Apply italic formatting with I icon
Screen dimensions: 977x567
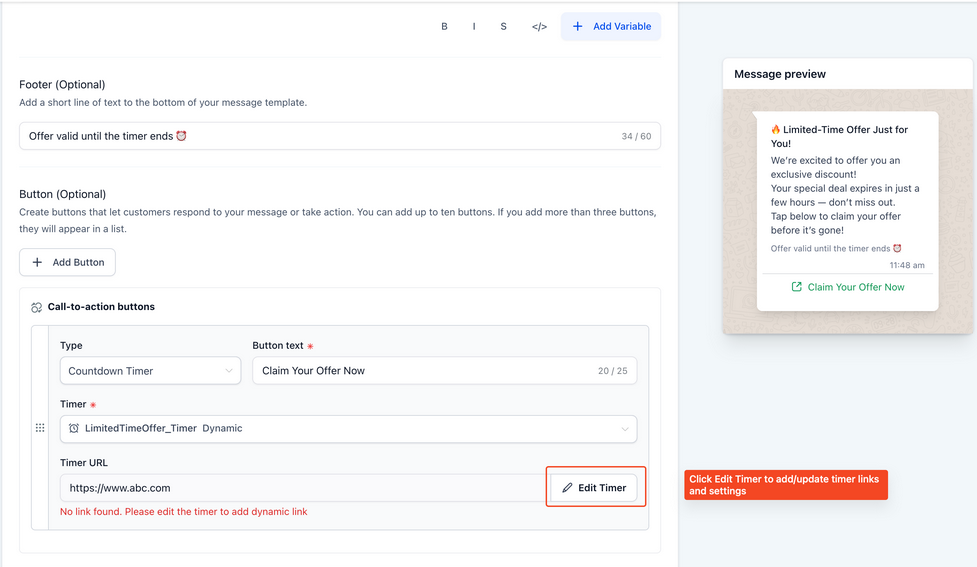pos(474,27)
